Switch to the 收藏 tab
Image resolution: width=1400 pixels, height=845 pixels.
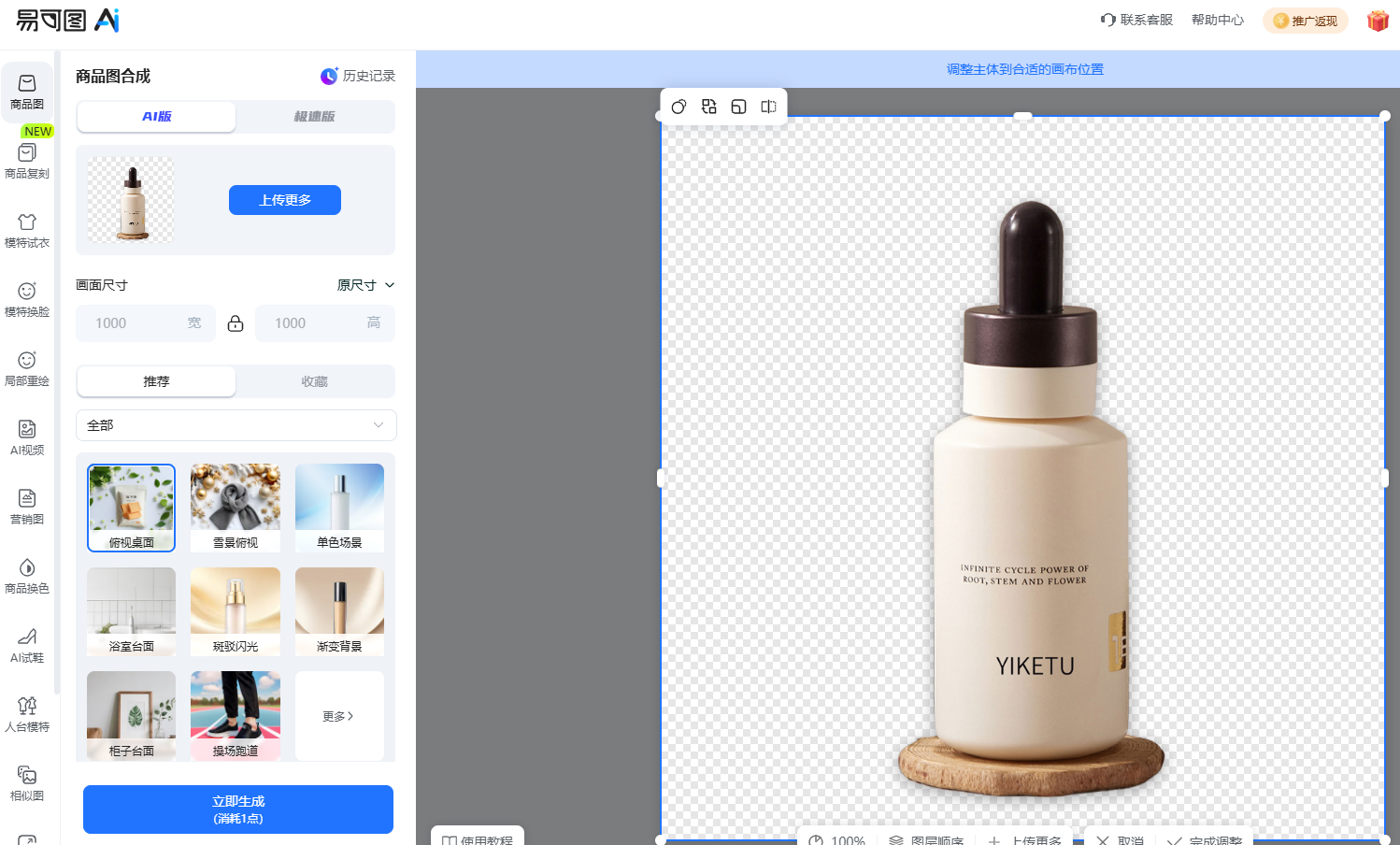coord(314,381)
